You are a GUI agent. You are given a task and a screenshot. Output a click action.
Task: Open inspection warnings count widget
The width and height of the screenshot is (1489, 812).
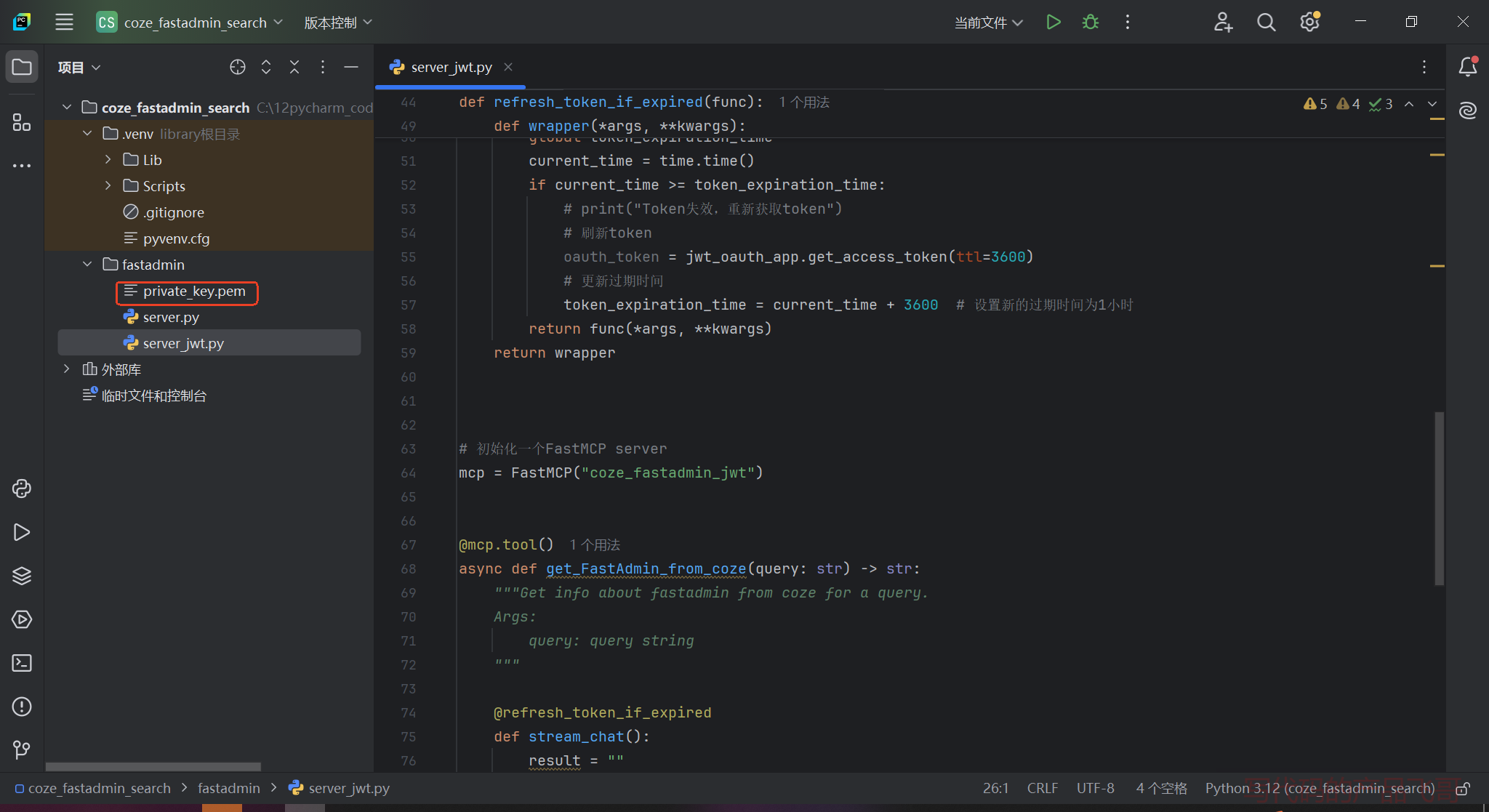click(1347, 104)
